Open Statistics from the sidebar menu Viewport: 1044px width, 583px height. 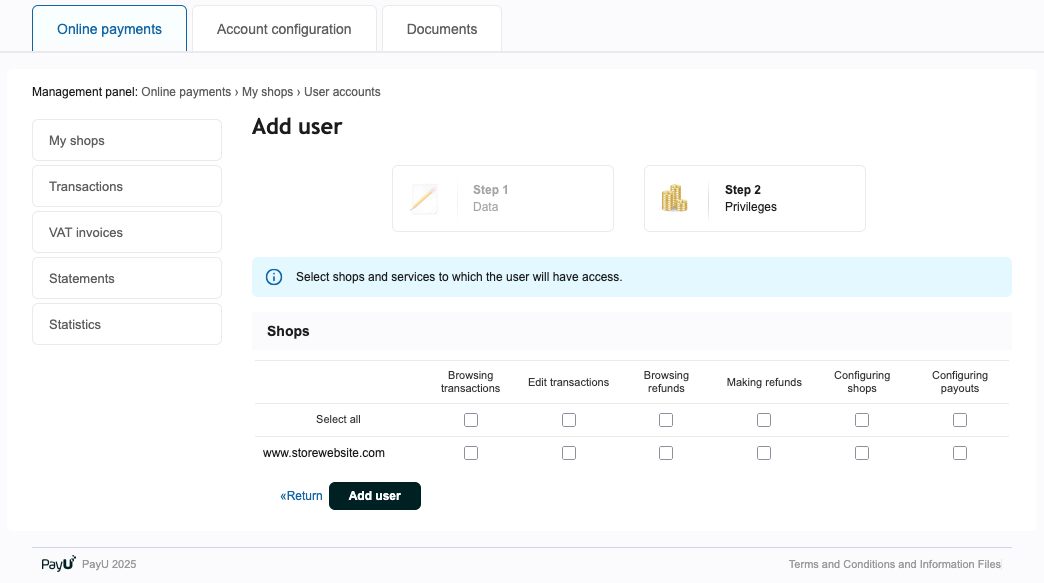pyautogui.click(x=127, y=325)
